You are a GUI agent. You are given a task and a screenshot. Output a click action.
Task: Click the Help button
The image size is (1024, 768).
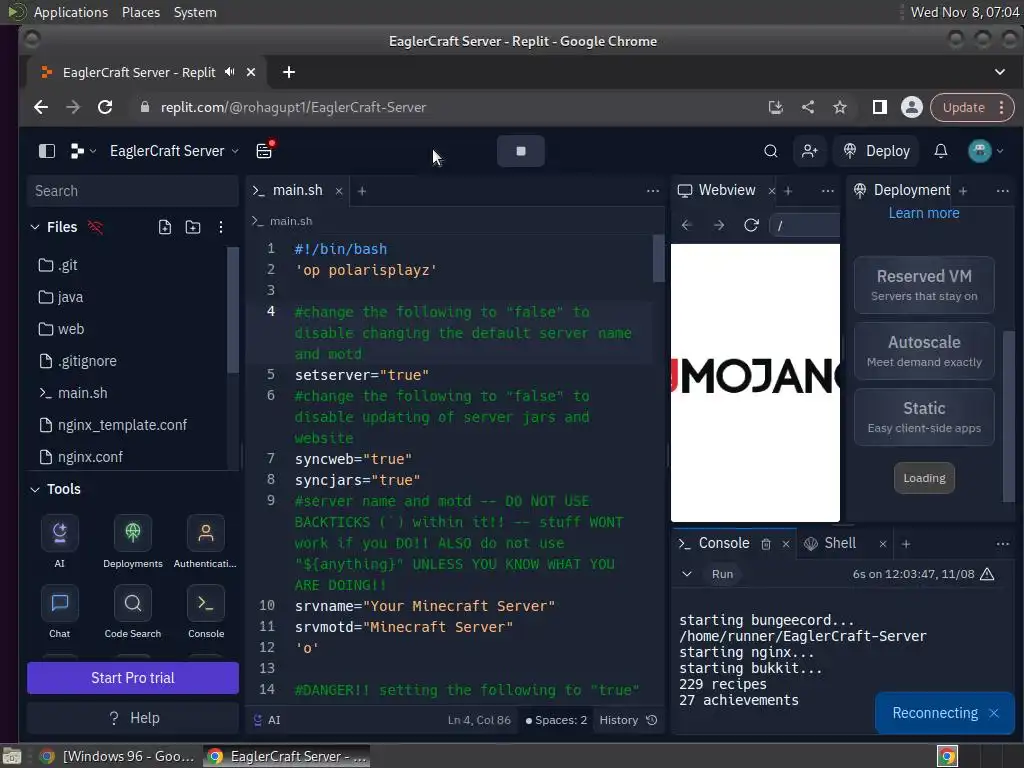(x=133, y=718)
